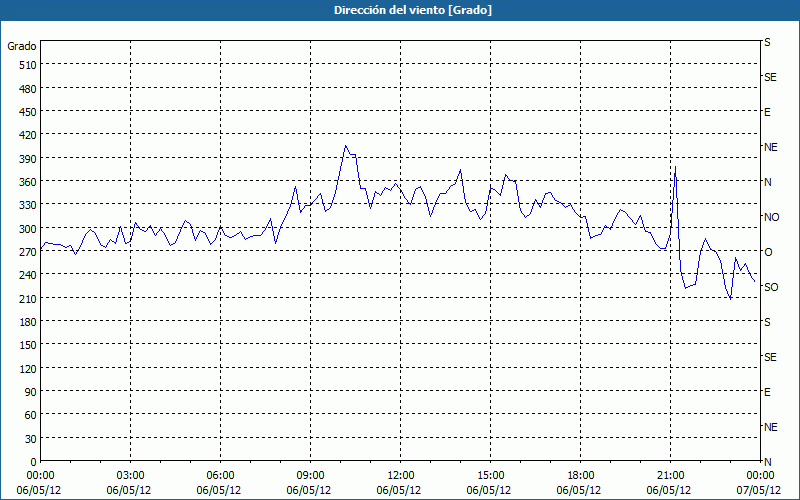Viewport: 800px width, 500px height.
Task: Select the 480 value on the degree axis
Action: 28,88
